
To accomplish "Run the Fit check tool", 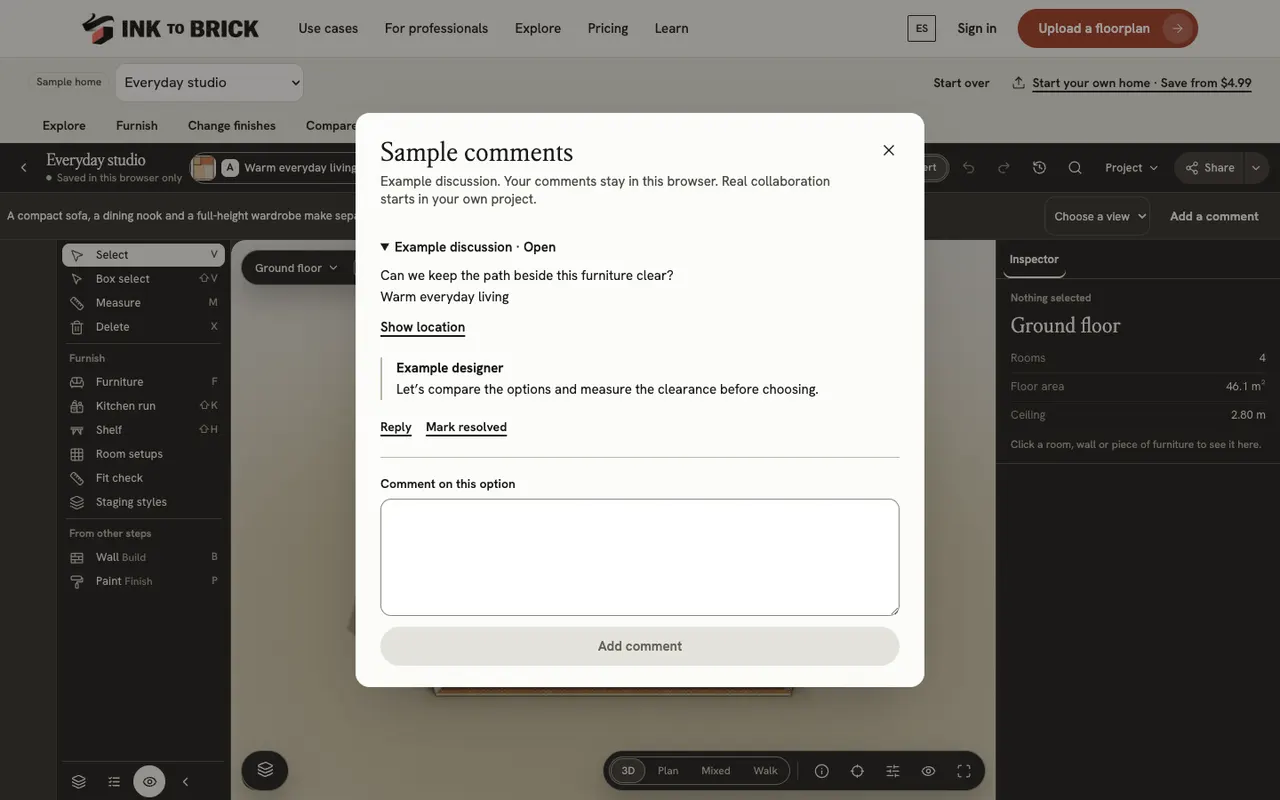I will pyautogui.click(x=143, y=478).
